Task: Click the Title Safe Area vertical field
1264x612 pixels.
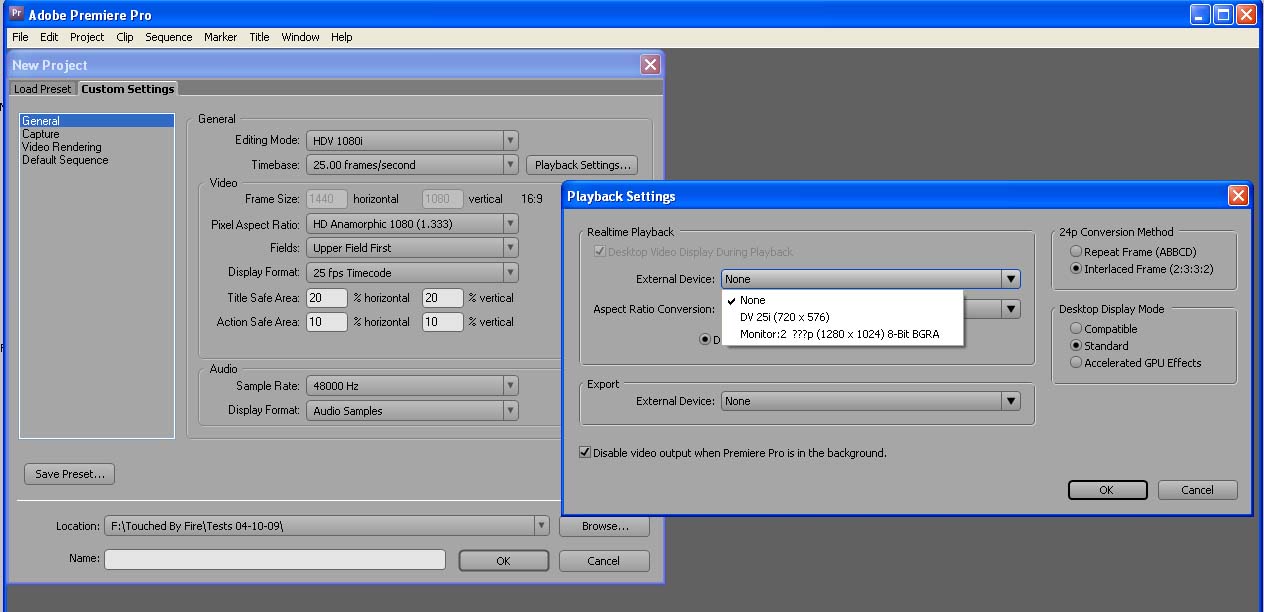Action: (442, 298)
